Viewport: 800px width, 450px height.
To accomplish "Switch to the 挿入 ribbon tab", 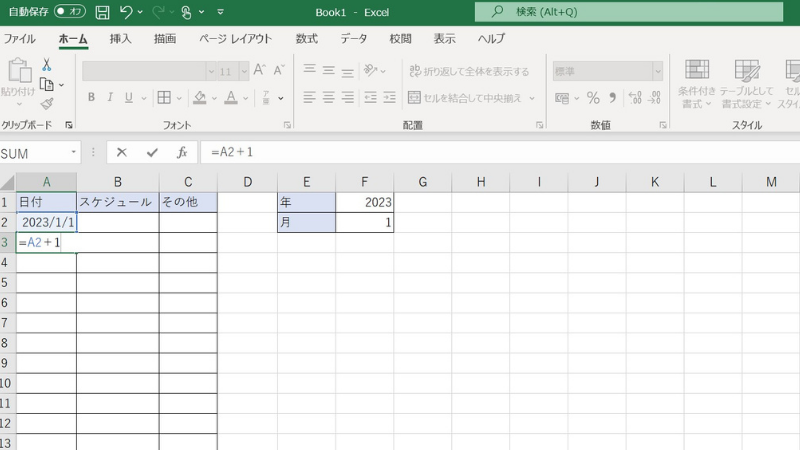I will pos(120,38).
